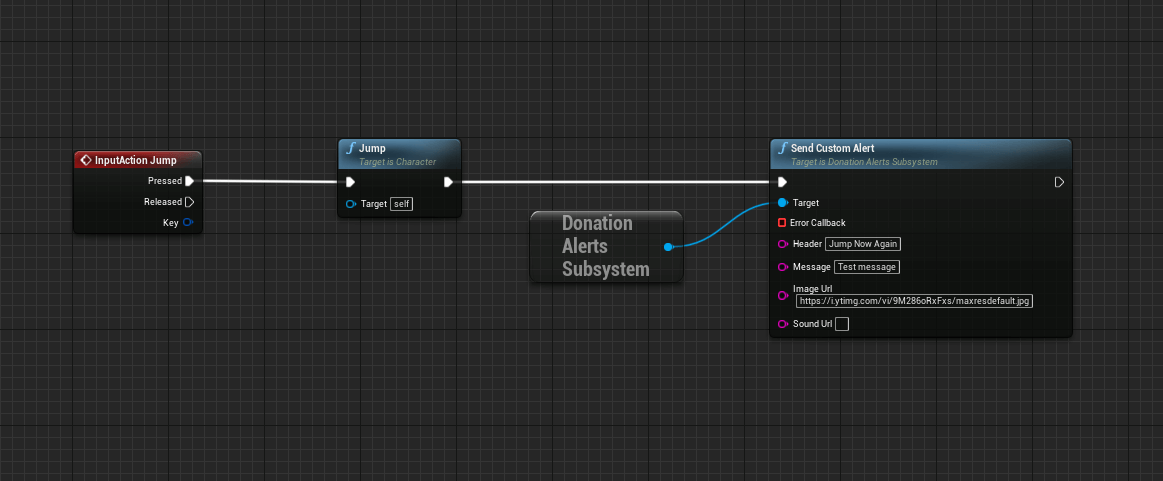
Task: Click Send Custom Alert's output execution pin
Action: coord(1059,182)
